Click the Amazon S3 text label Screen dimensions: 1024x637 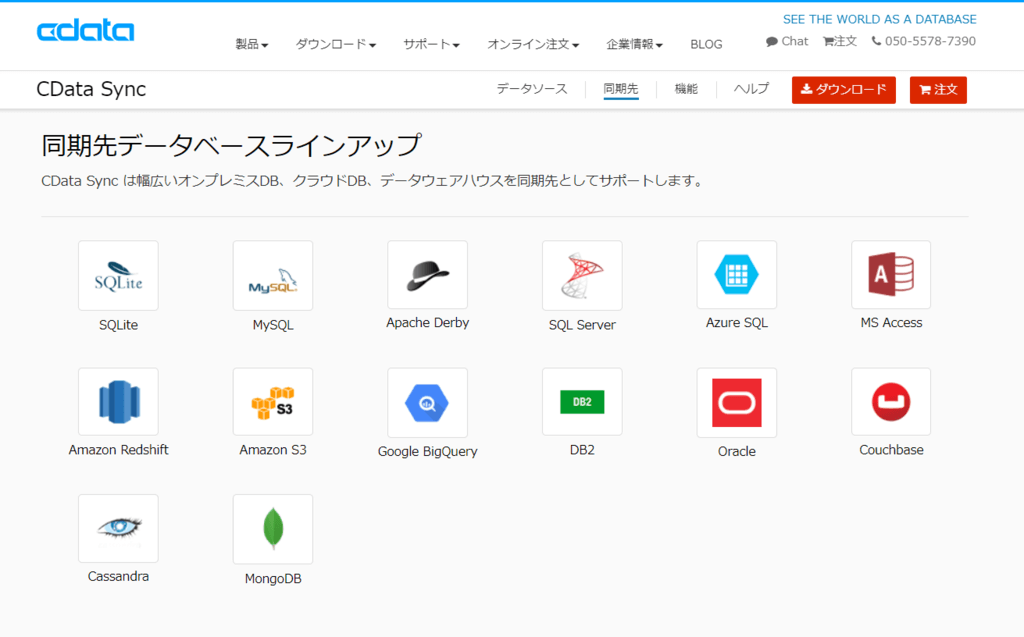pyautogui.click(x=273, y=449)
